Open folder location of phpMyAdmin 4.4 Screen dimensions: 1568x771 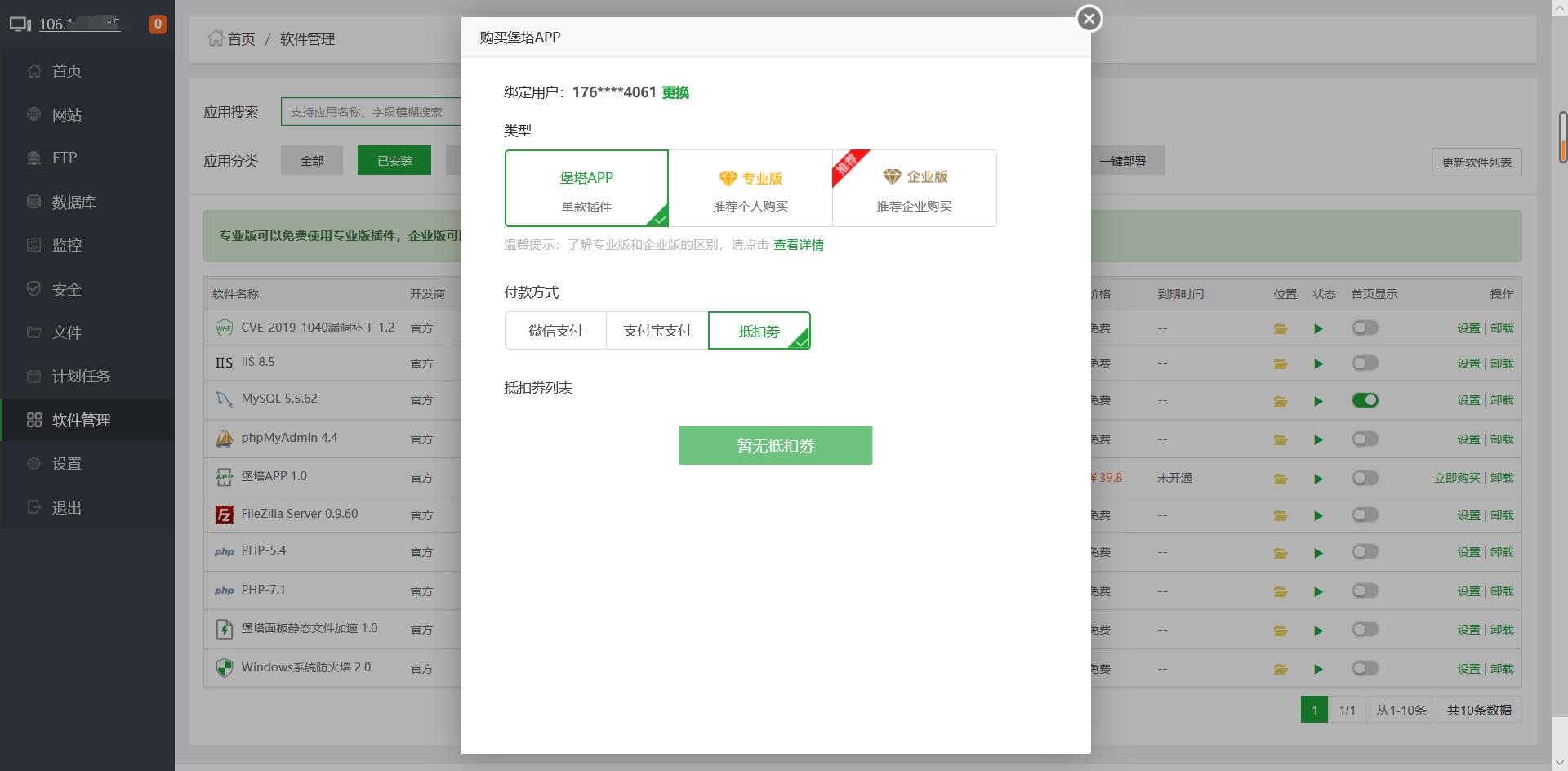click(x=1281, y=440)
